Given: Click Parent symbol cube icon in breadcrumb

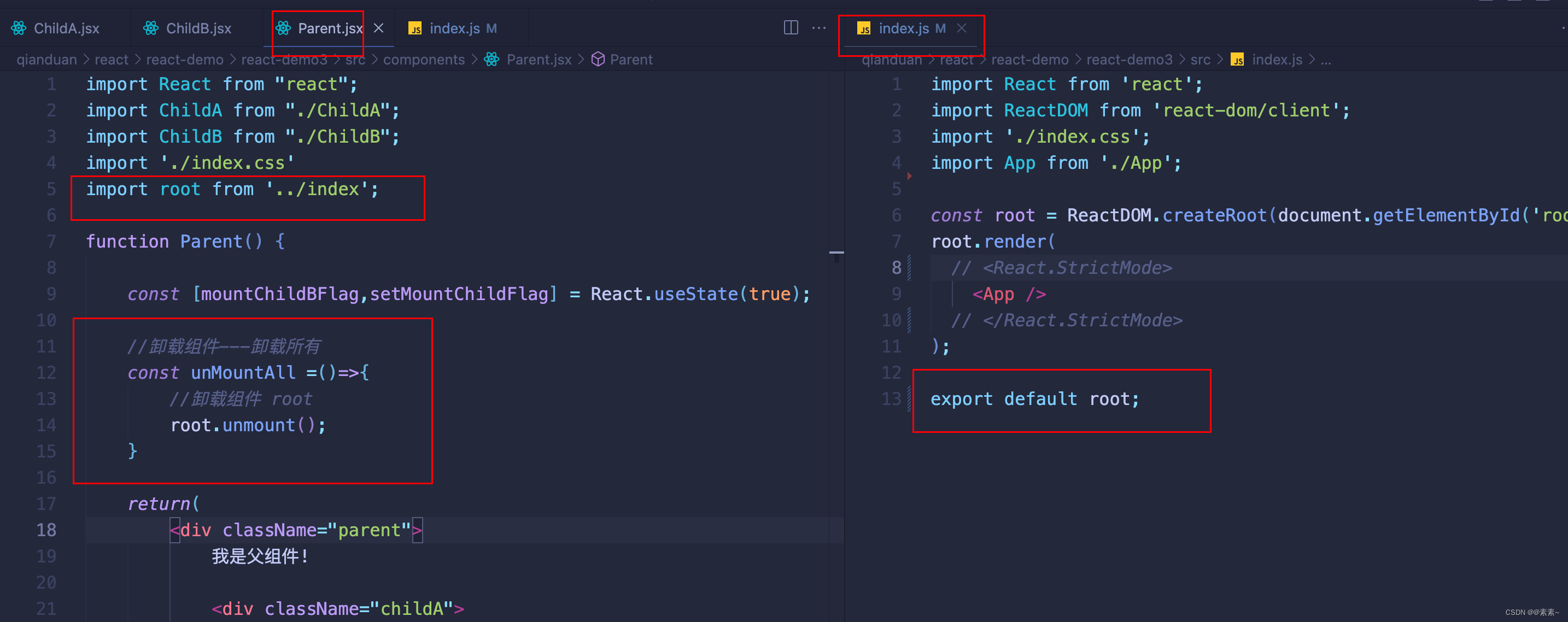Looking at the screenshot, I should point(598,59).
